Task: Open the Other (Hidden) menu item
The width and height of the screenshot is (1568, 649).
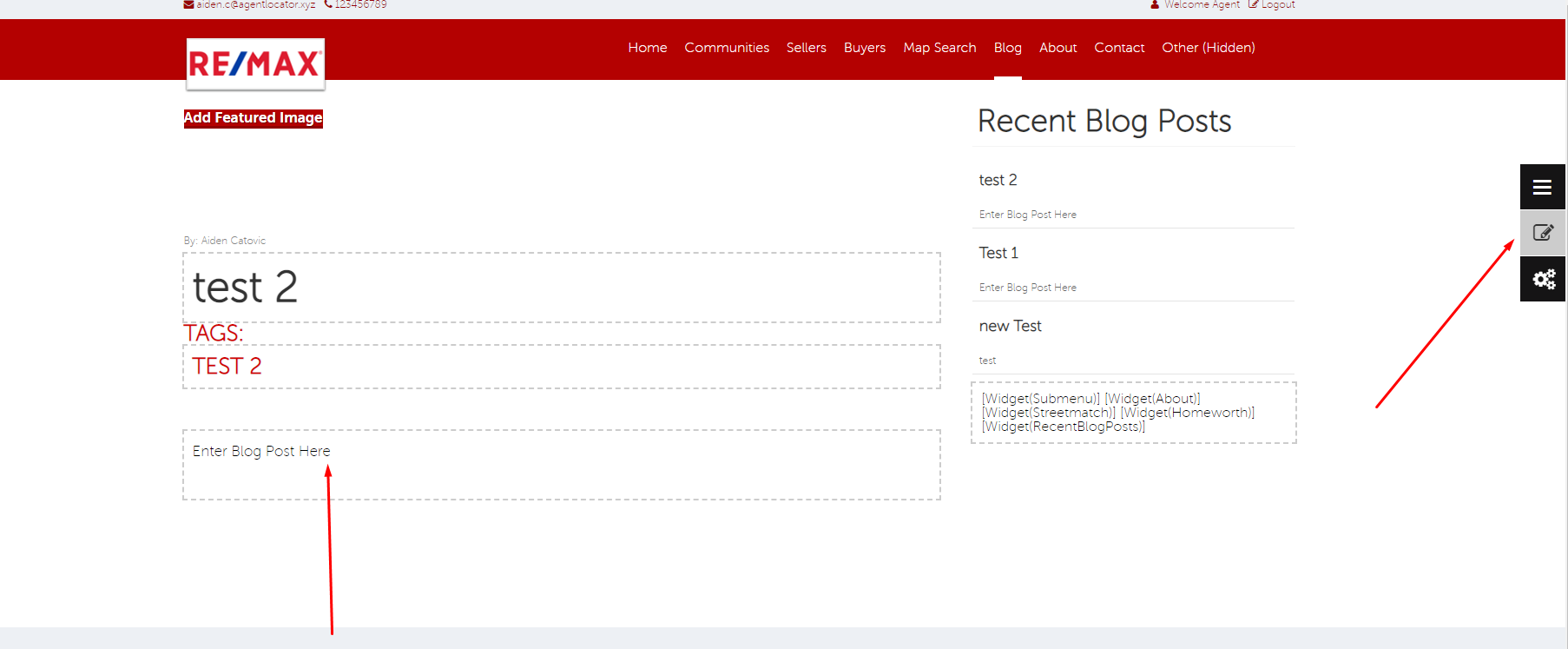Action: [x=1209, y=48]
